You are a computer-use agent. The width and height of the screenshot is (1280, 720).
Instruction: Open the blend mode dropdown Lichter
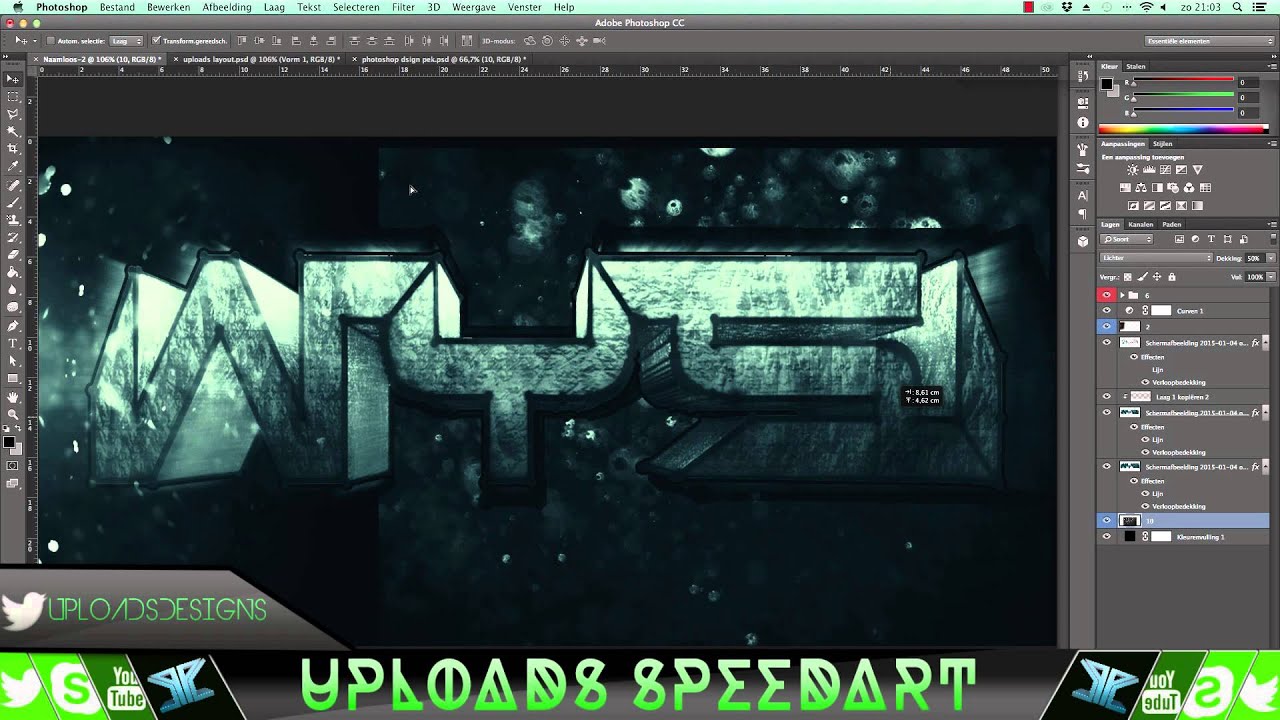coord(1156,258)
